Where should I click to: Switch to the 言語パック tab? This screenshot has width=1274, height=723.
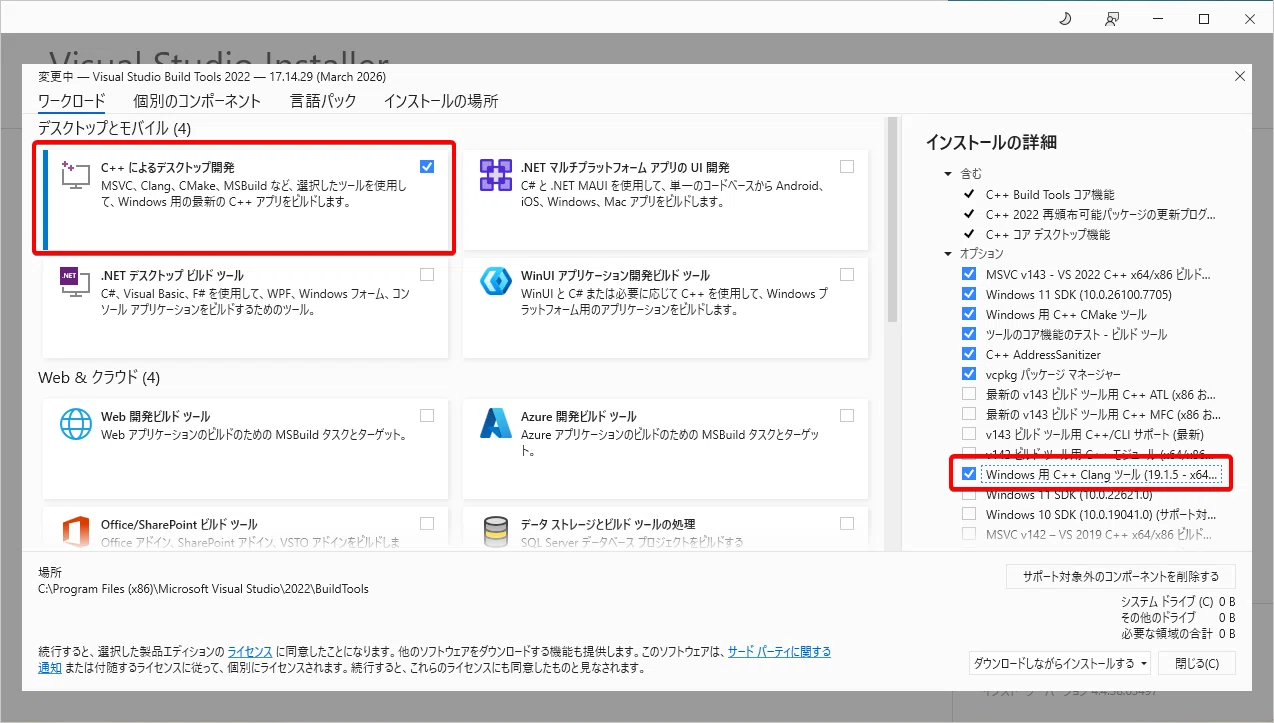tap(323, 101)
